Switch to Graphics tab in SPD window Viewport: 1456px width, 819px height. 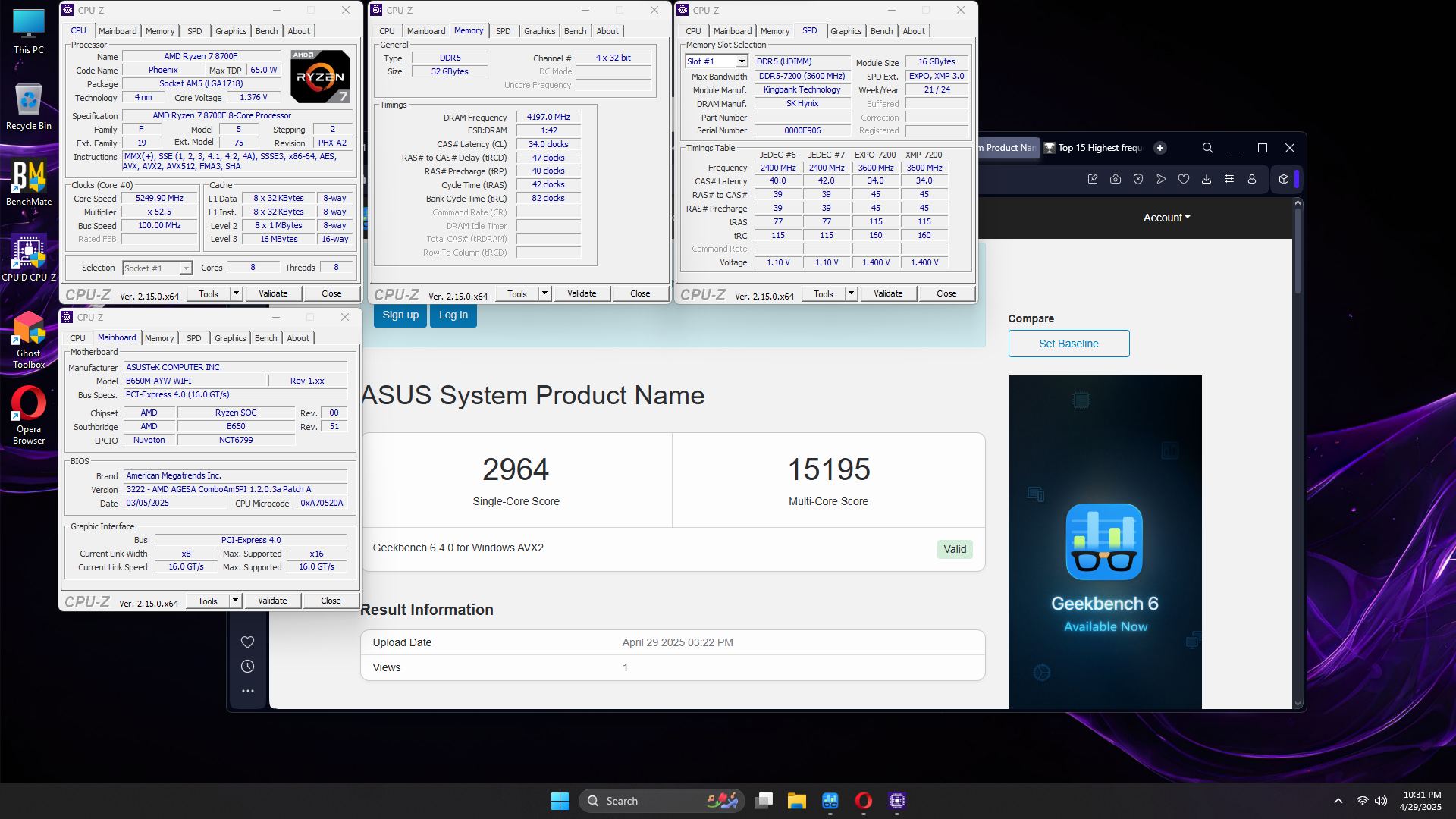[846, 31]
